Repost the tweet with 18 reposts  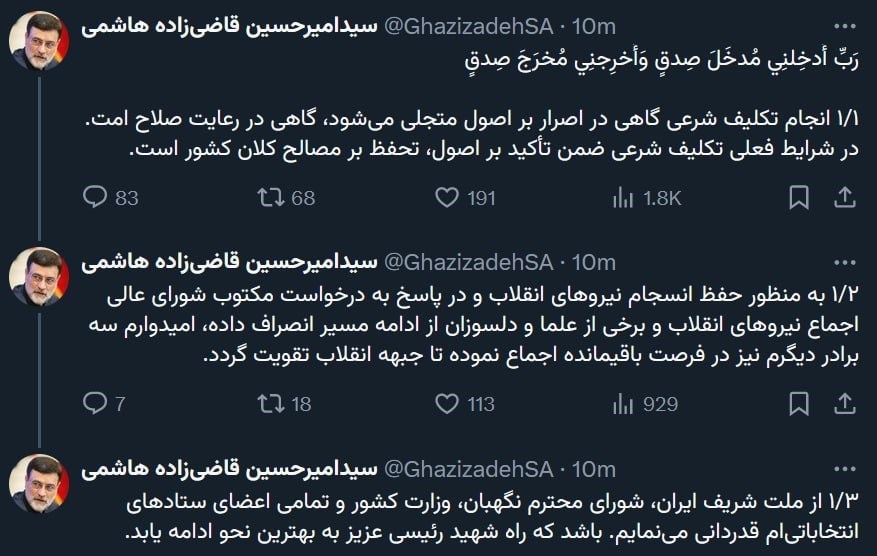point(271,403)
